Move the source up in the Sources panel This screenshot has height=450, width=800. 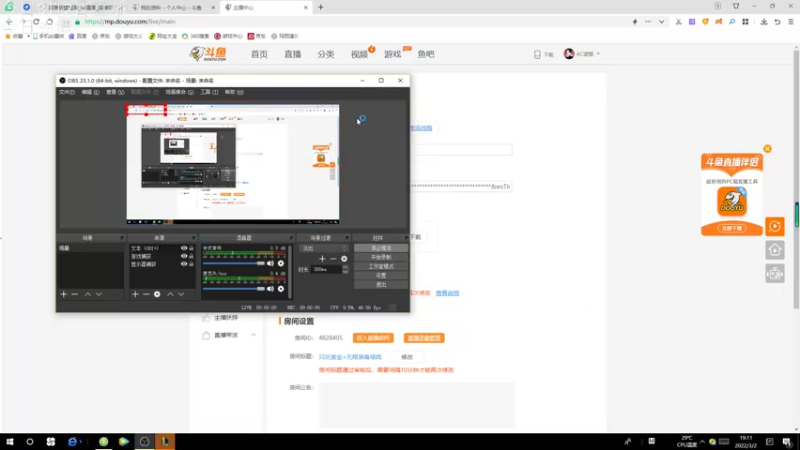pos(170,294)
